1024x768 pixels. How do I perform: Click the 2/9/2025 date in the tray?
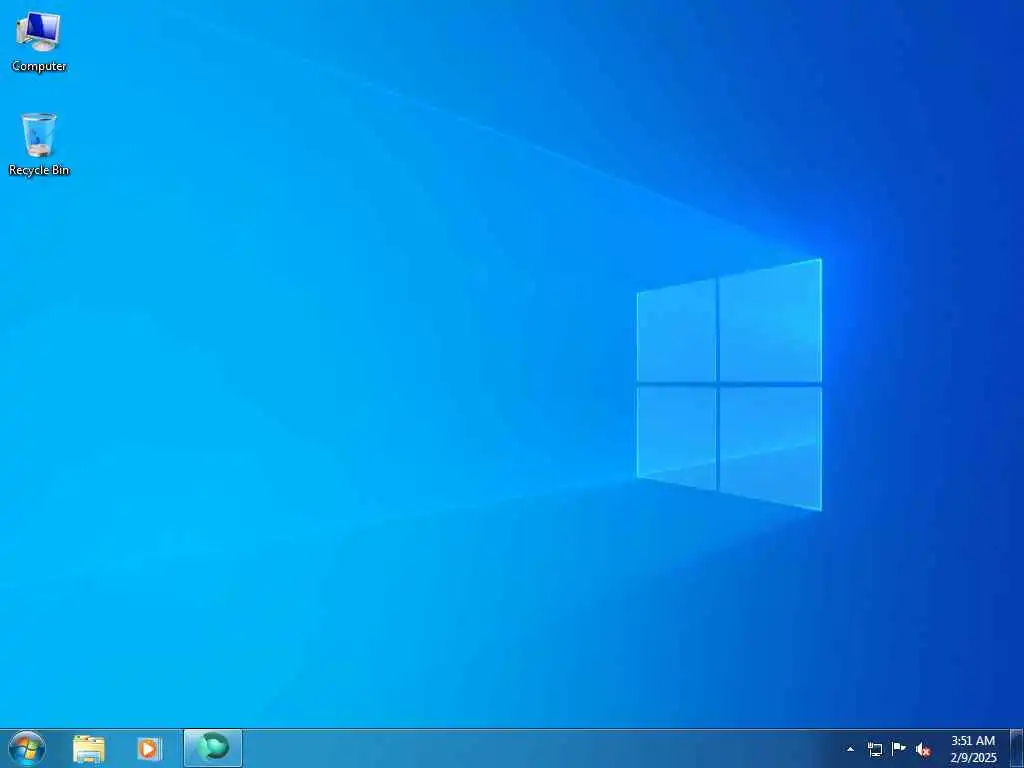point(973,758)
